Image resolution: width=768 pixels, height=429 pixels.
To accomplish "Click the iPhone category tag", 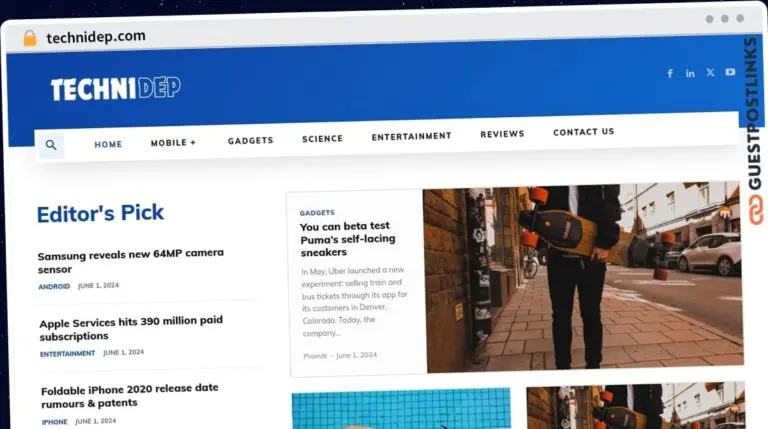I will point(54,422).
